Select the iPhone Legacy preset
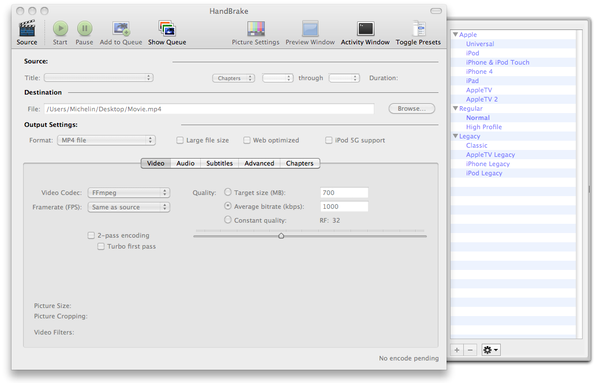This screenshot has width=600, height=383. pos(488,164)
